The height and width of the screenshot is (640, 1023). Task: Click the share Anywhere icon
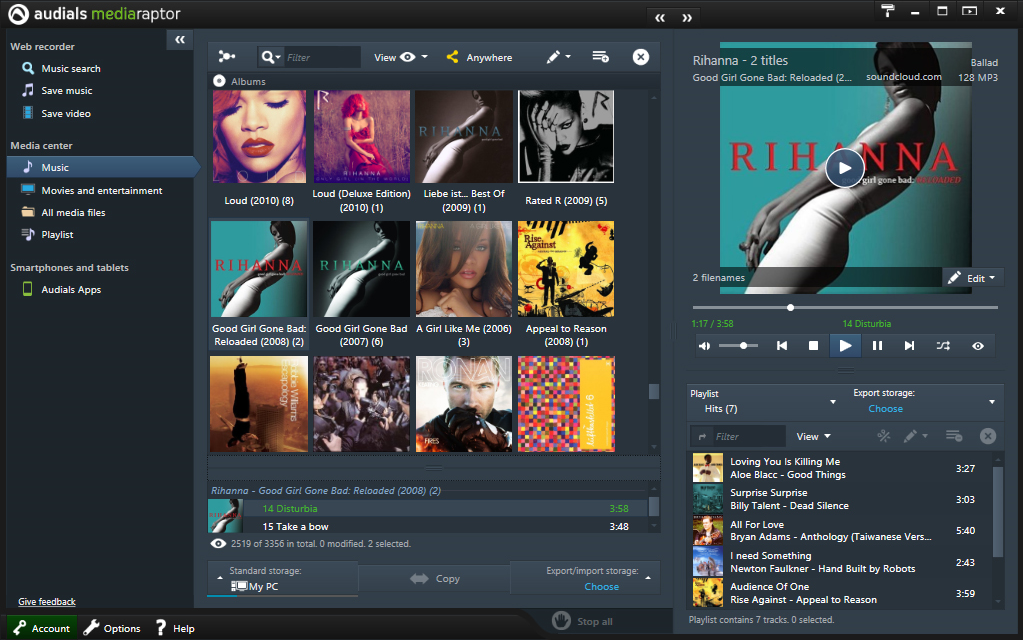(453, 58)
